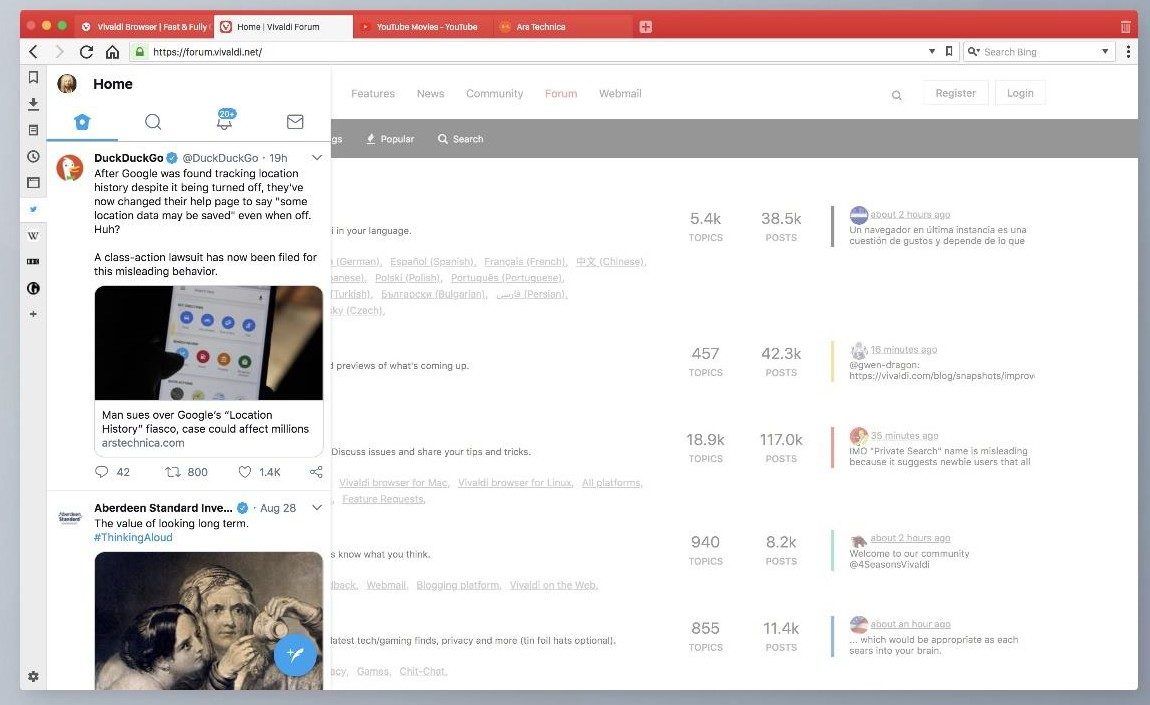The image size is (1150, 705).
Task: Open the DuckDuckGo profile avatar
Action: pyautogui.click(x=70, y=168)
